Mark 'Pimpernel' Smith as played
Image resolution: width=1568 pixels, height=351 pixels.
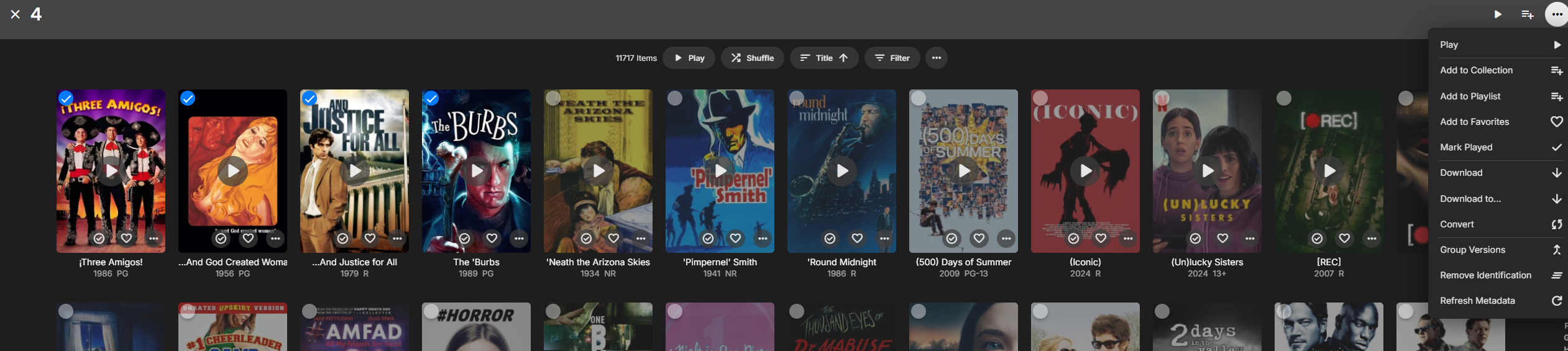(x=708, y=239)
